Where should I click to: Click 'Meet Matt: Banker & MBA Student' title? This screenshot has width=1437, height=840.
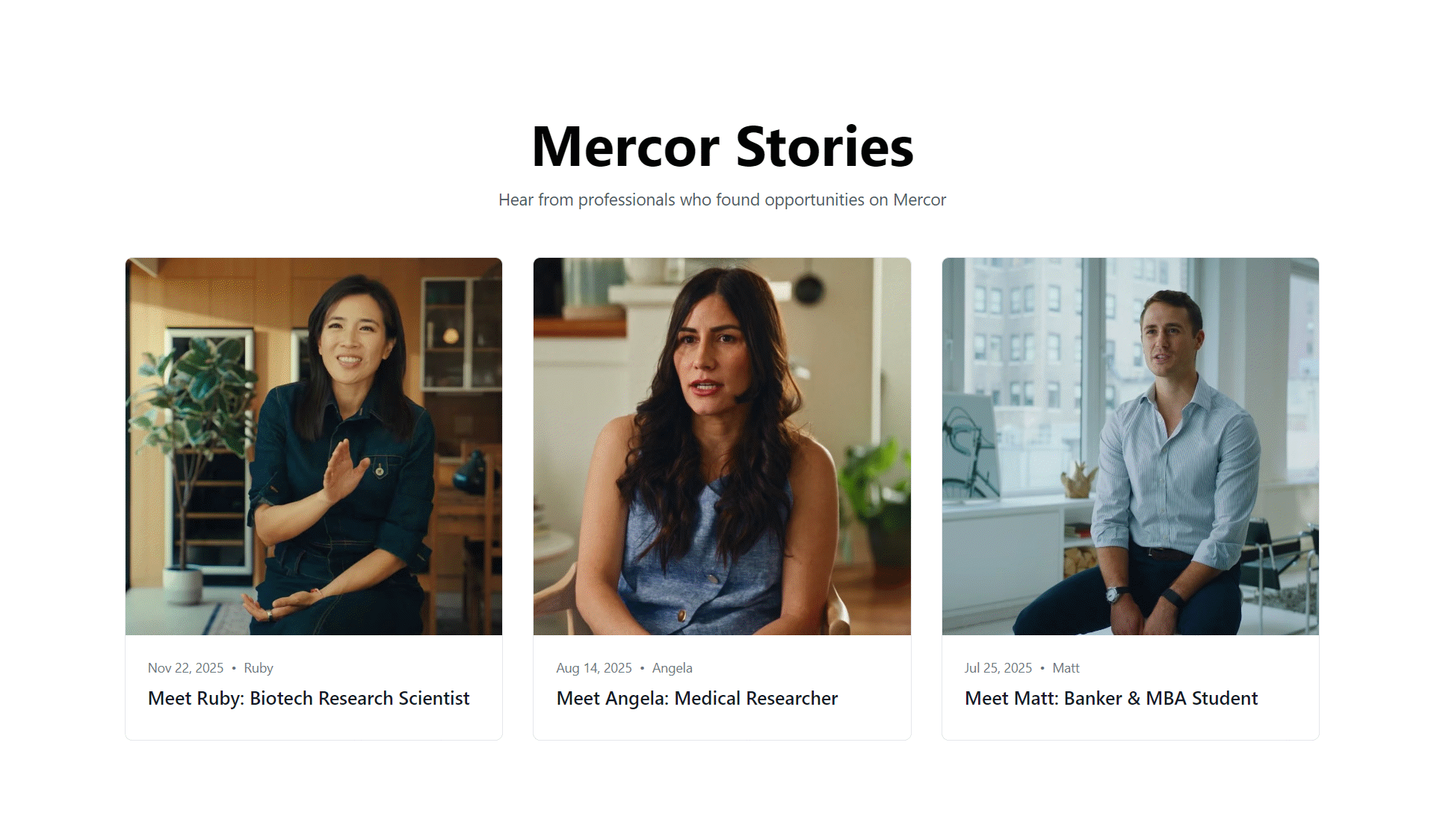point(1111,698)
